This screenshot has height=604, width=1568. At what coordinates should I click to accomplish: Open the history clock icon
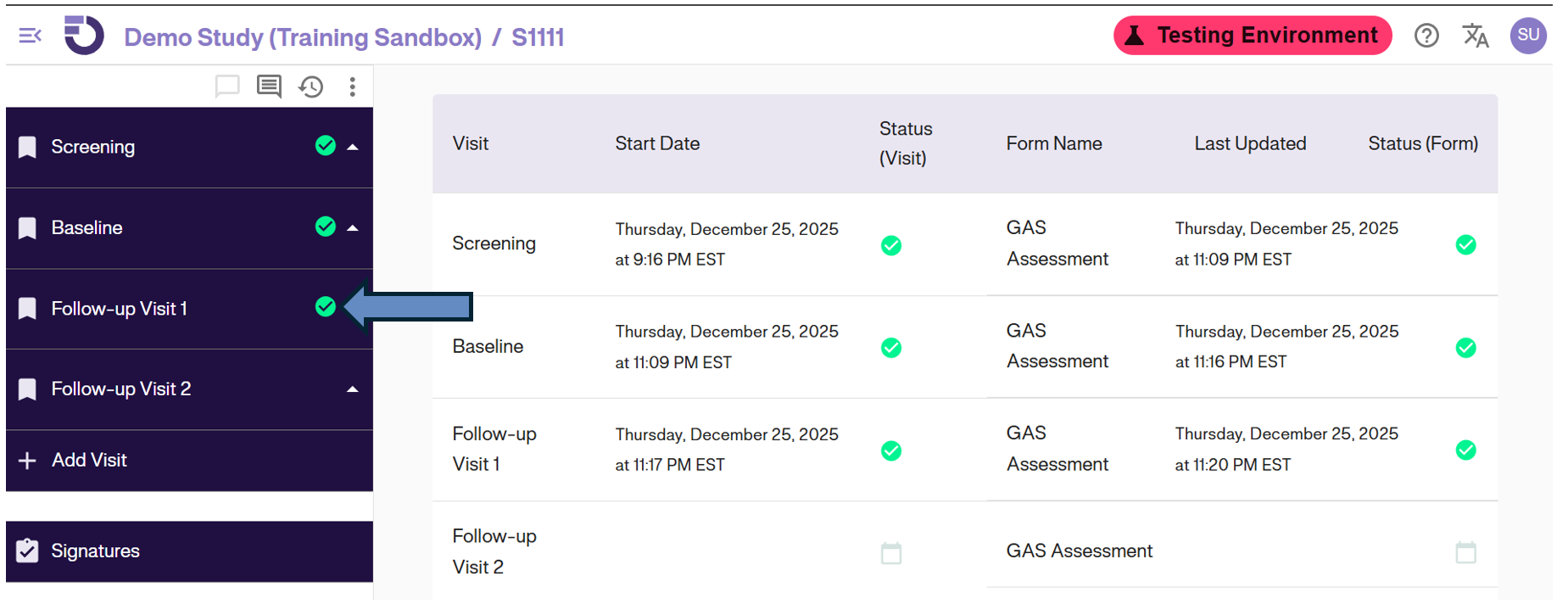click(311, 87)
